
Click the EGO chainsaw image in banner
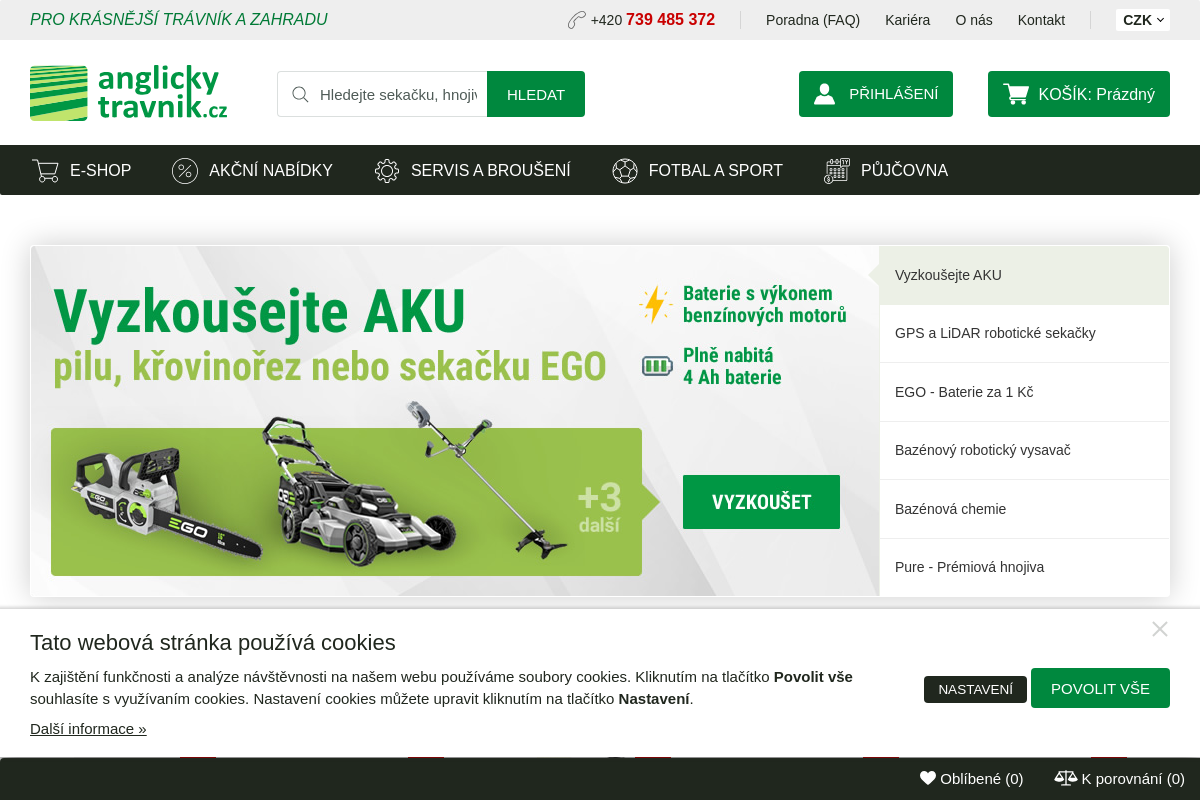[166, 503]
